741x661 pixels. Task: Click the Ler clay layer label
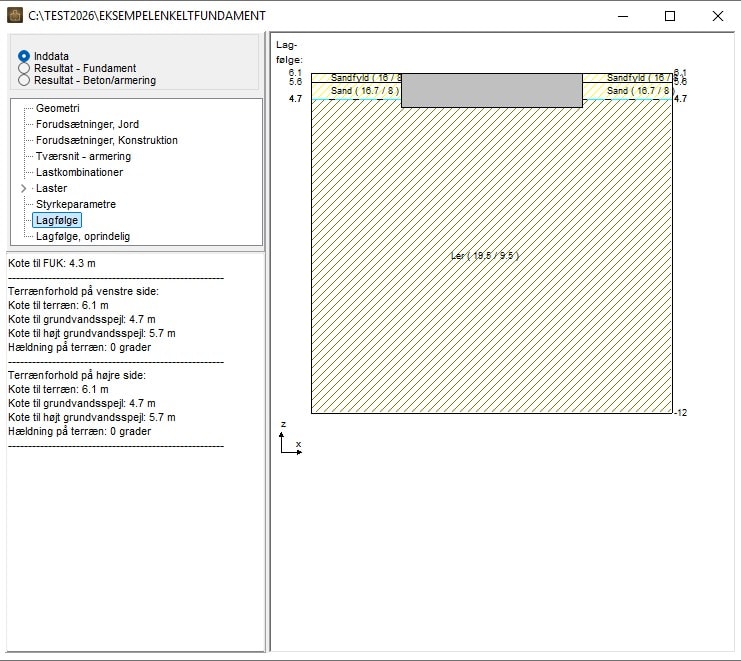click(x=485, y=256)
